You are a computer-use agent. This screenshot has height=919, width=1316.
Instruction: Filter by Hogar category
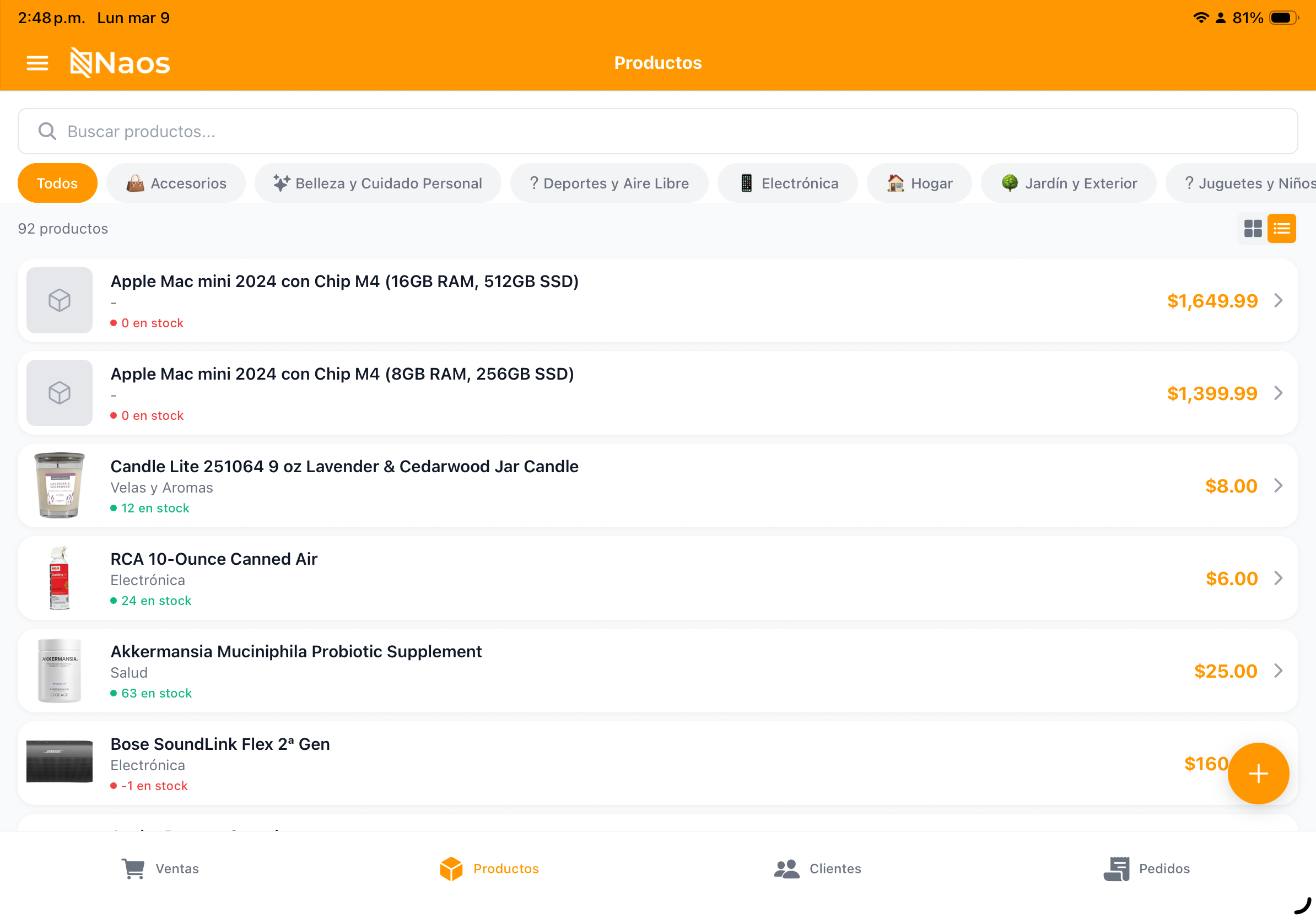tap(919, 183)
